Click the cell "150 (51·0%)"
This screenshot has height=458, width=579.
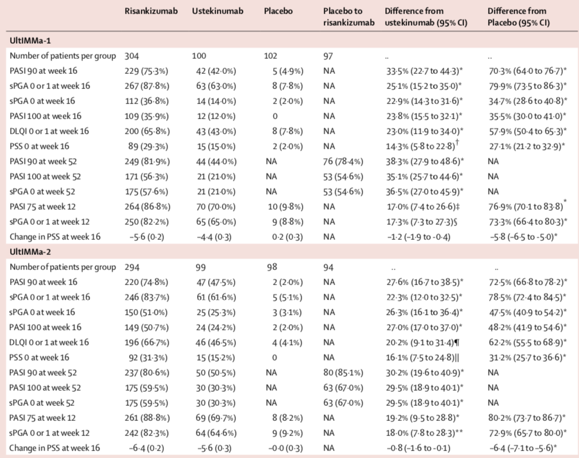(x=146, y=312)
